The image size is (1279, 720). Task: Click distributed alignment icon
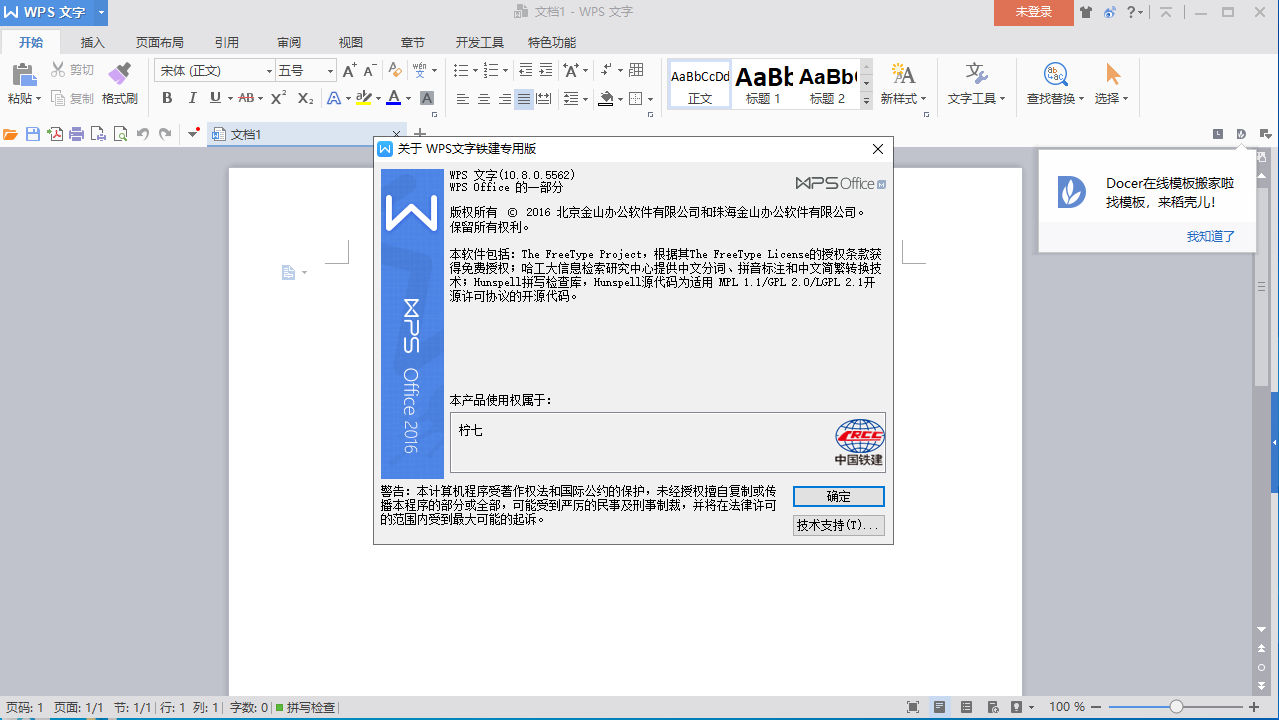click(x=544, y=99)
